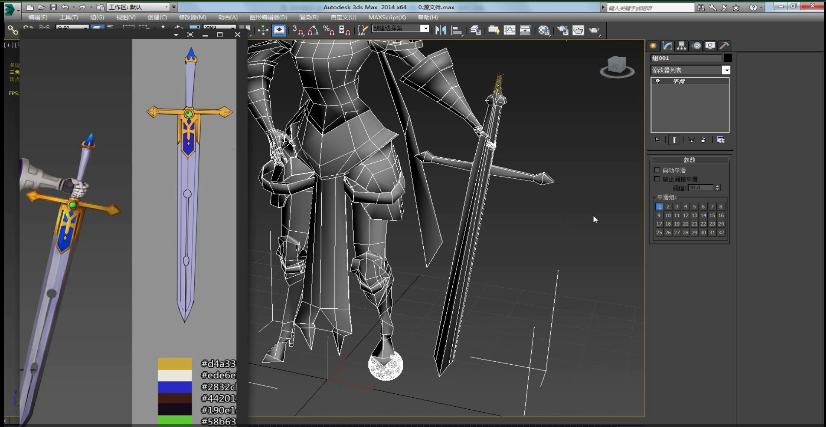The width and height of the screenshot is (826, 427).
Task: Open the Create command panel tab
Action: pyautogui.click(x=653, y=46)
